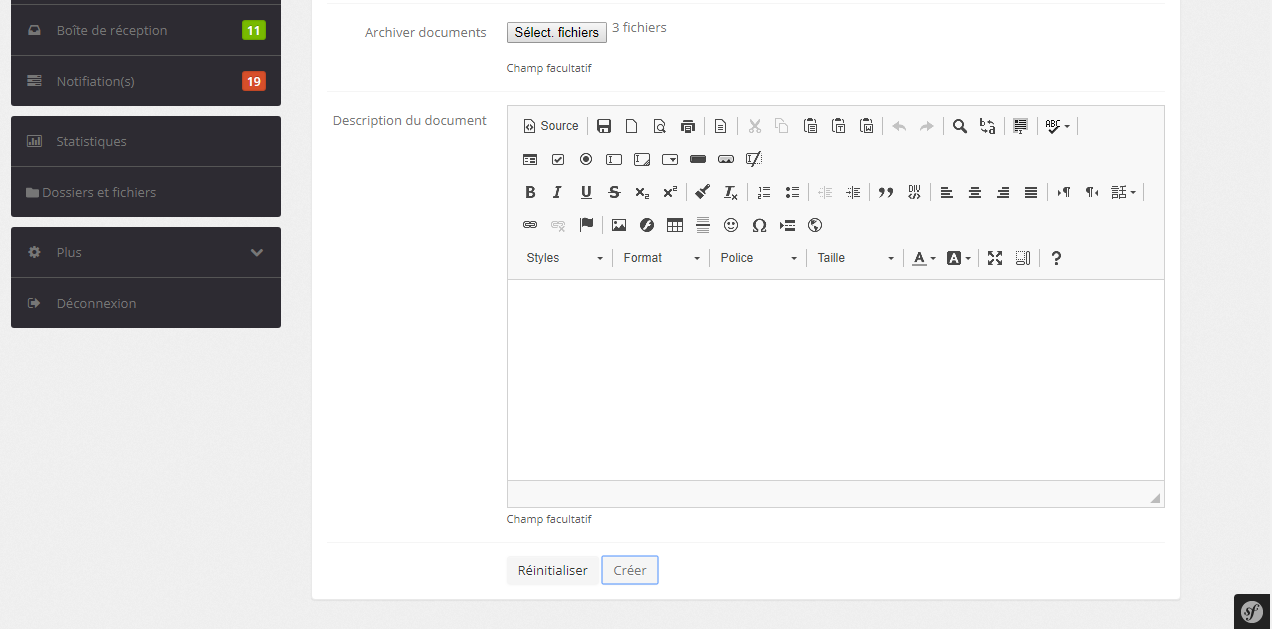Click the Special Character omega icon
Viewport: 1272px width, 629px height.
(759, 225)
